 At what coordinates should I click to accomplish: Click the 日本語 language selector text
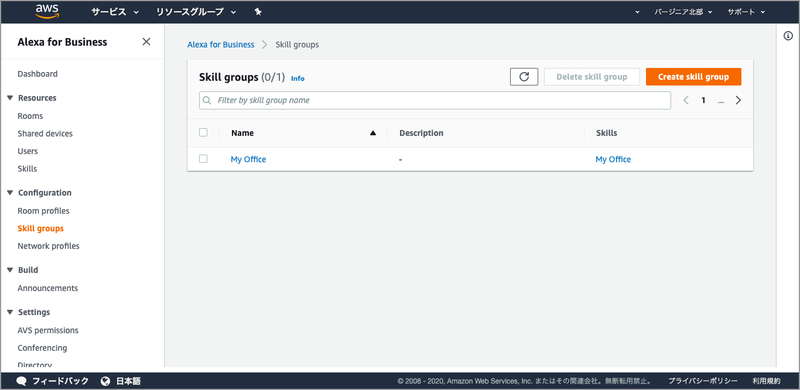[128, 381]
